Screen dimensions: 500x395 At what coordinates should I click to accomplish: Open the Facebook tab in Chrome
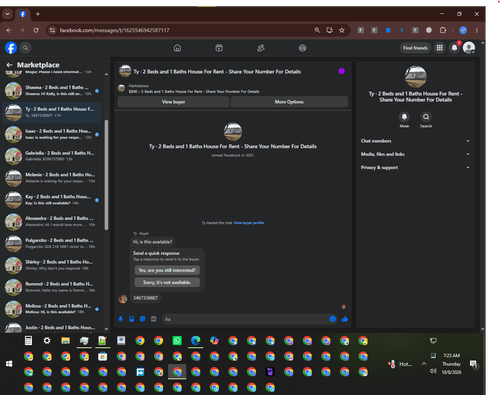23,14
